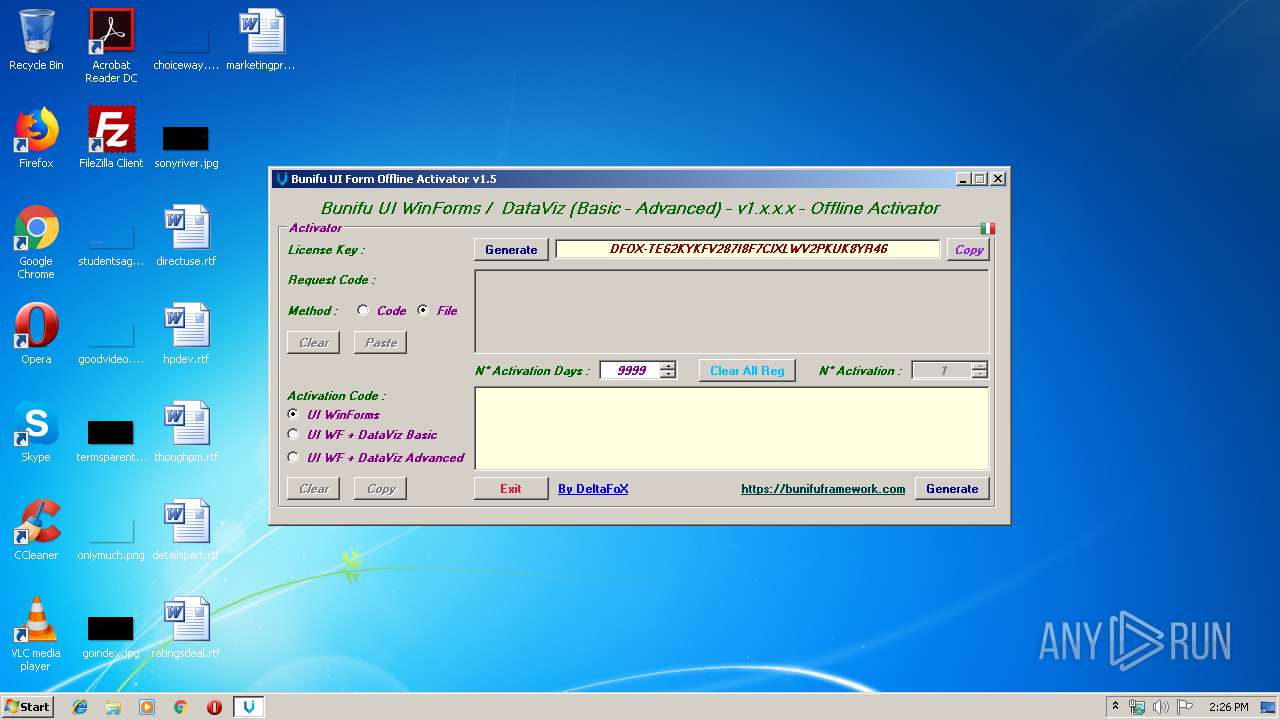Choose UI WF + DataViz Advanced option
The image size is (1280, 720).
tap(293, 457)
